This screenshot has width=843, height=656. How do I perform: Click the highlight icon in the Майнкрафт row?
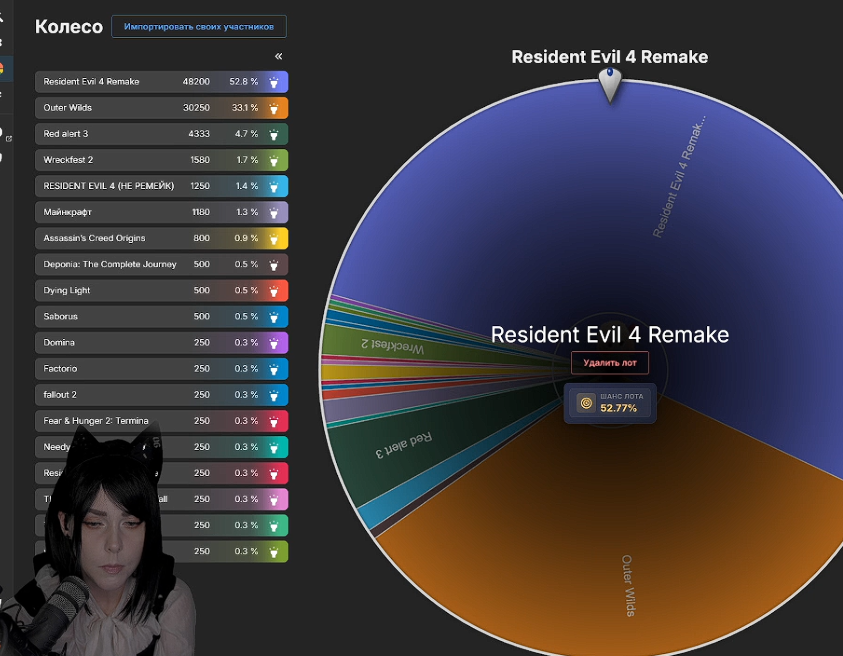point(274,212)
